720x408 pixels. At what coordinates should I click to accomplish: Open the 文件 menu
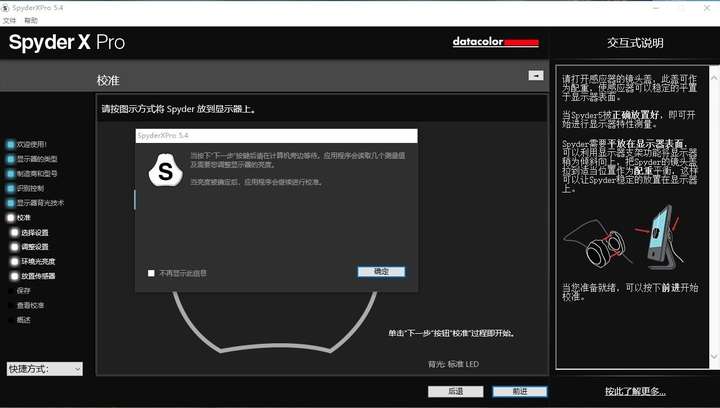point(9,21)
